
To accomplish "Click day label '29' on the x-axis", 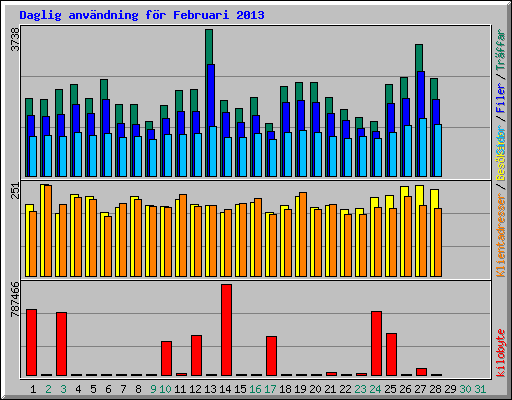I will click(450, 389).
